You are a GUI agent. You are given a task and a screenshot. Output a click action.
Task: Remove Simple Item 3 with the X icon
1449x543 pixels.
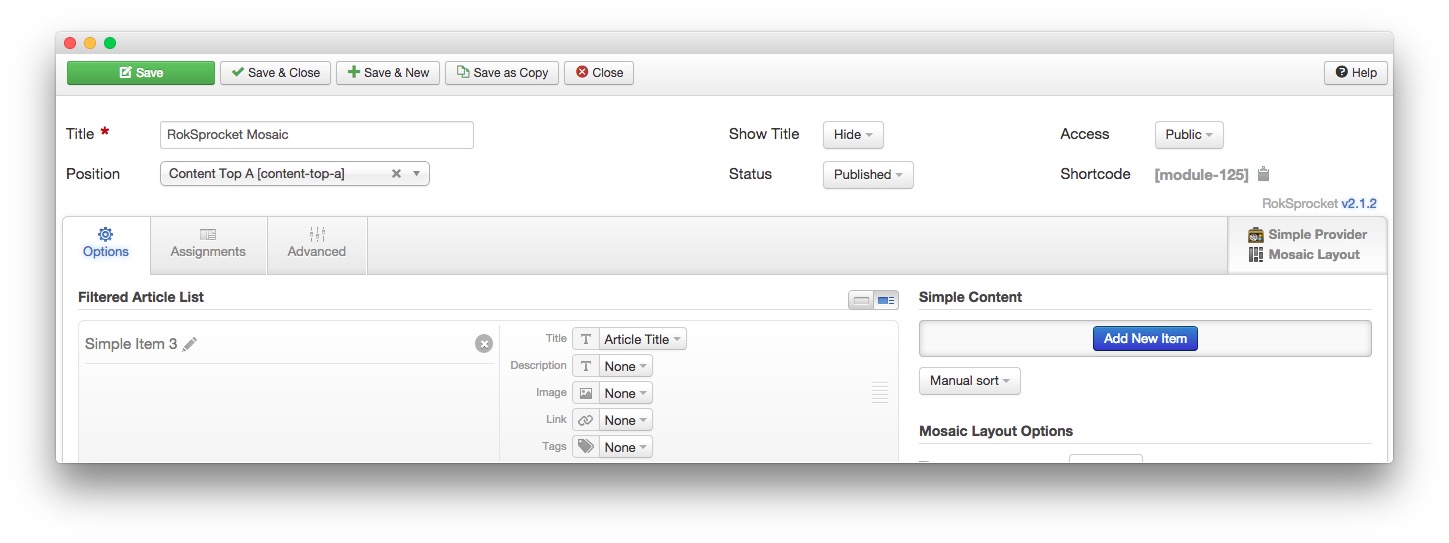tap(484, 344)
